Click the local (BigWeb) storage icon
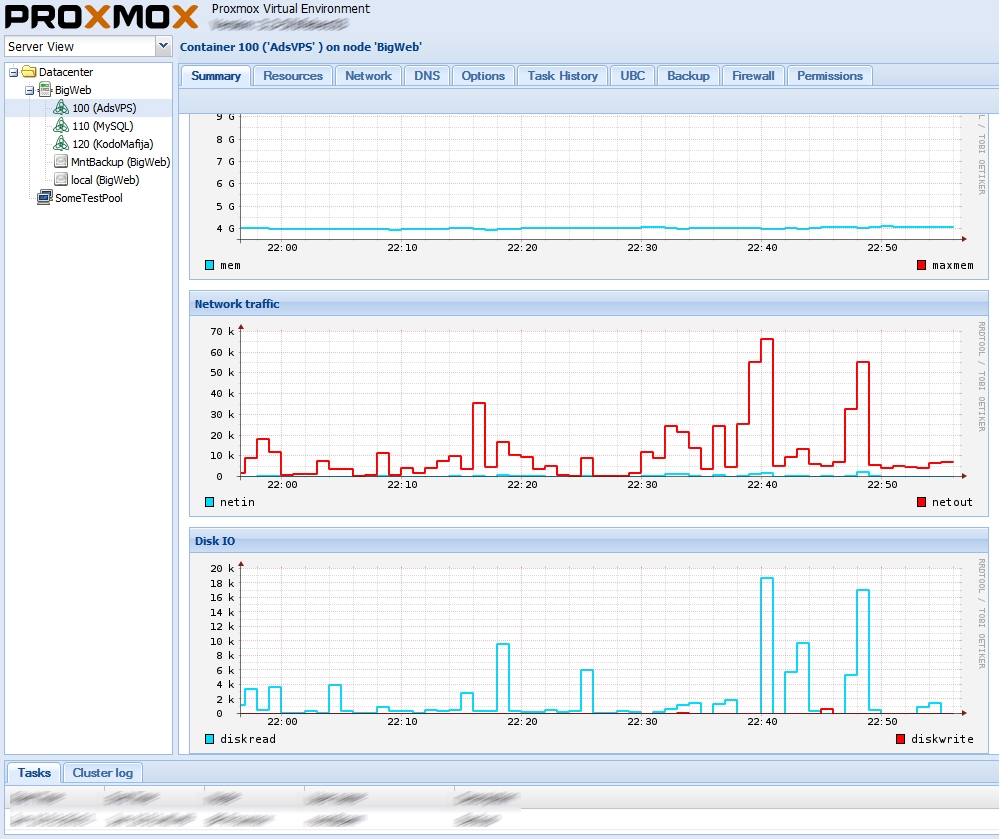The height and width of the screenshot is (839, 999). tap(60, 180)
